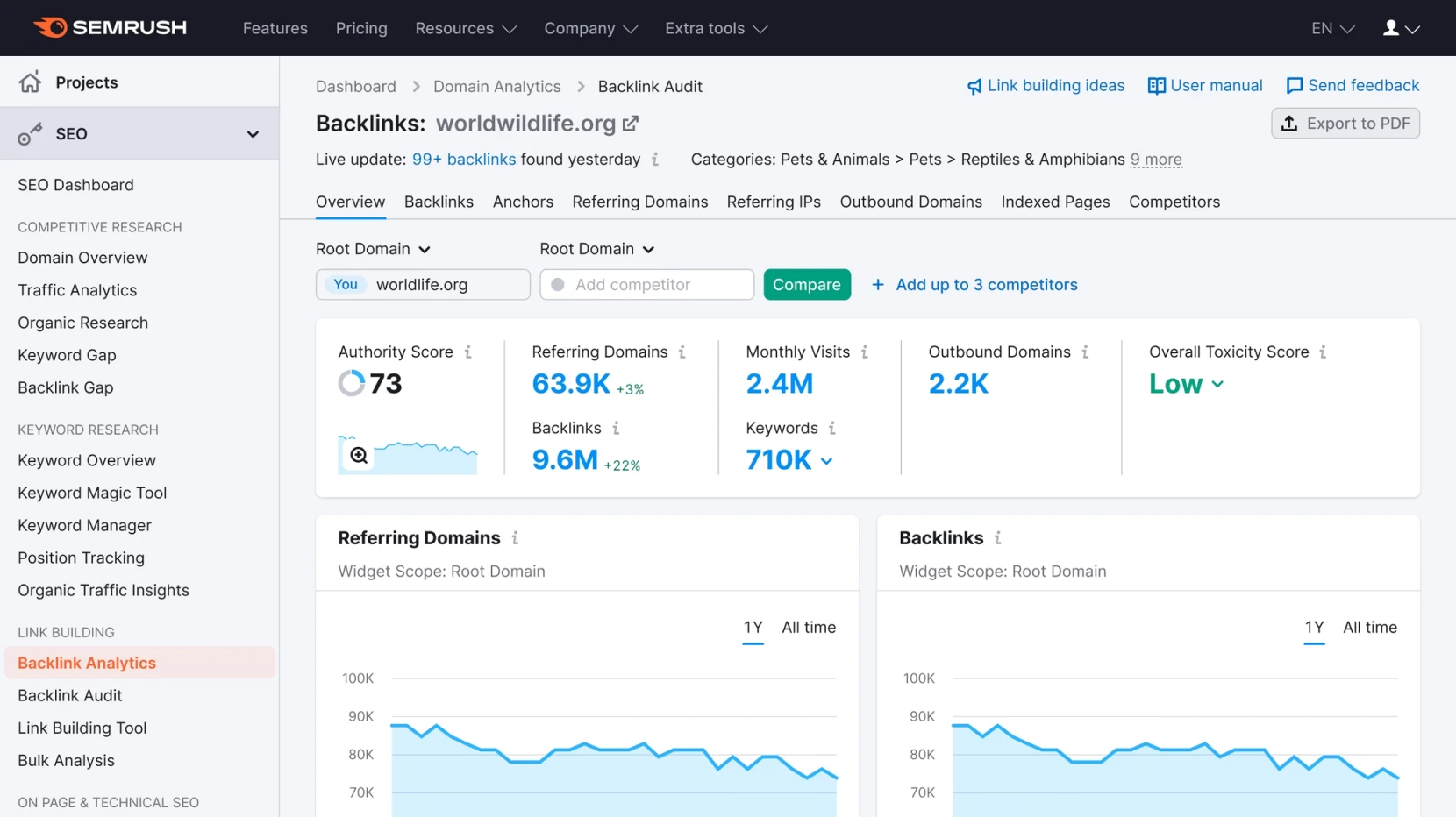Switch to the Anchors tab
Image resolution: width=1456 pixels, height=817 pixels.
[523, 202]
